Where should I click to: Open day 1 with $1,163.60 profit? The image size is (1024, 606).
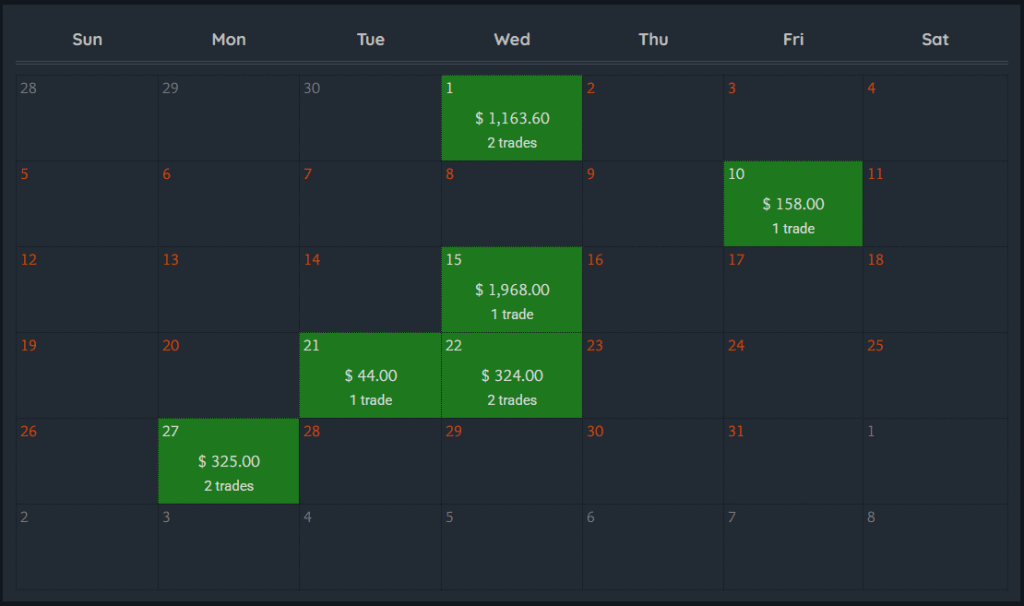512,118
